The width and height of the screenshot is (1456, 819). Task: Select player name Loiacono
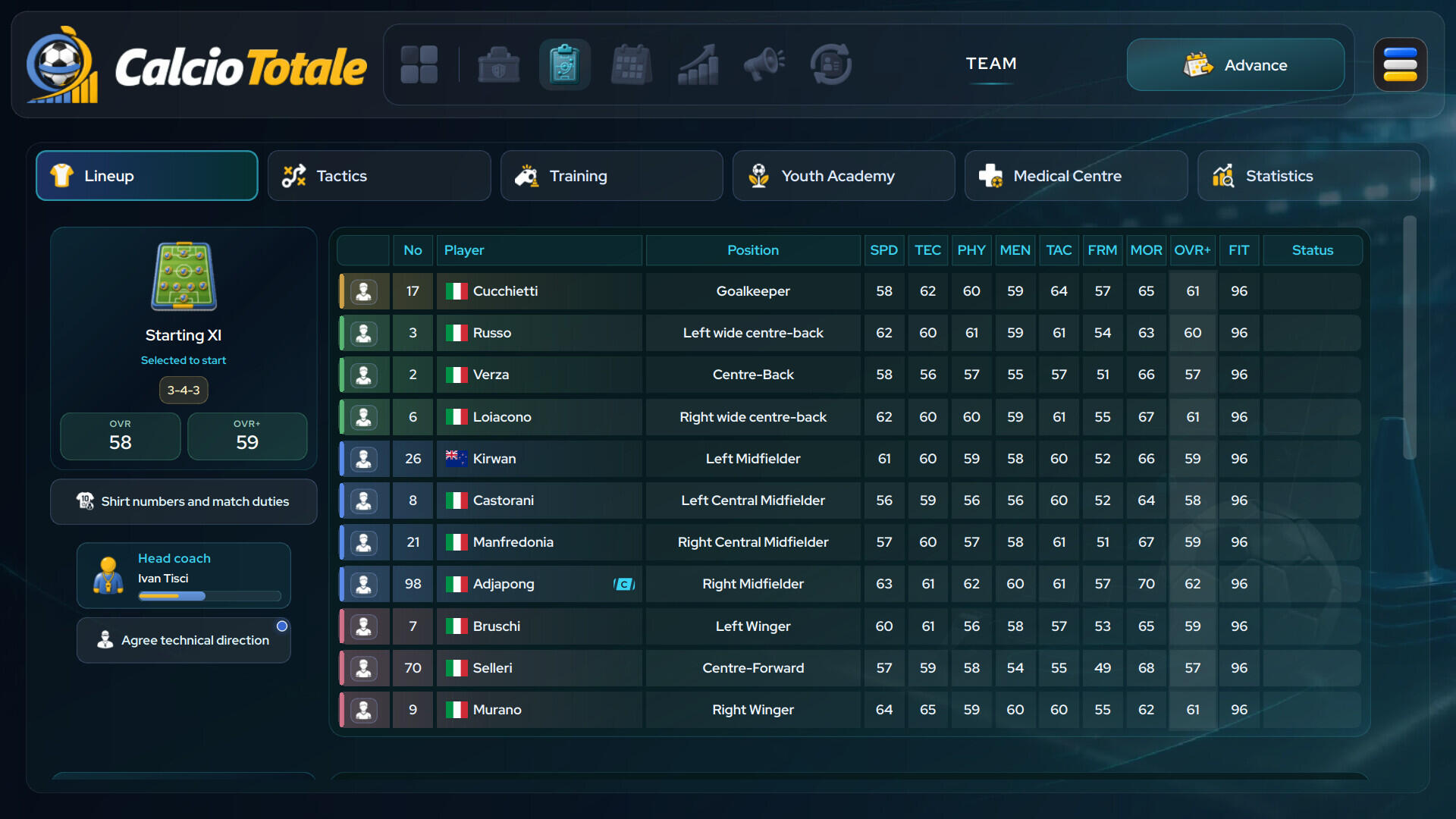tap(502, 417)
